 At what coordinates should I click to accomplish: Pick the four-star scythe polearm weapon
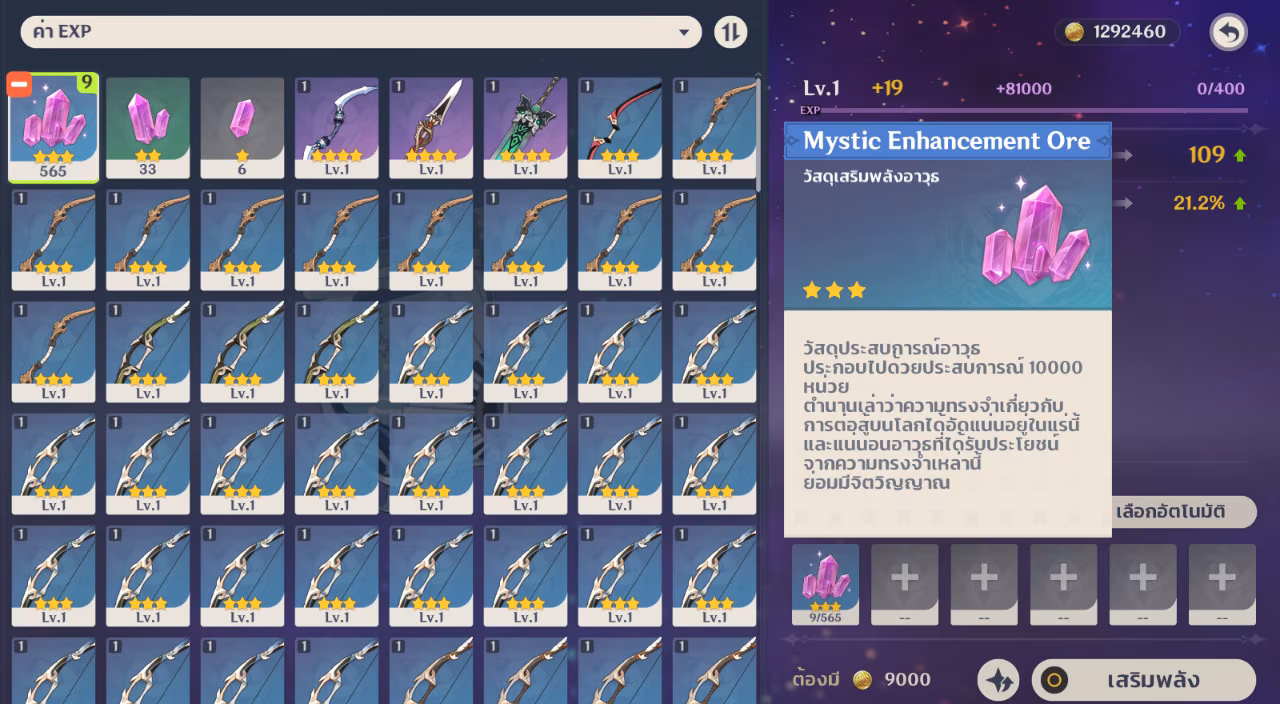(336, 128)
